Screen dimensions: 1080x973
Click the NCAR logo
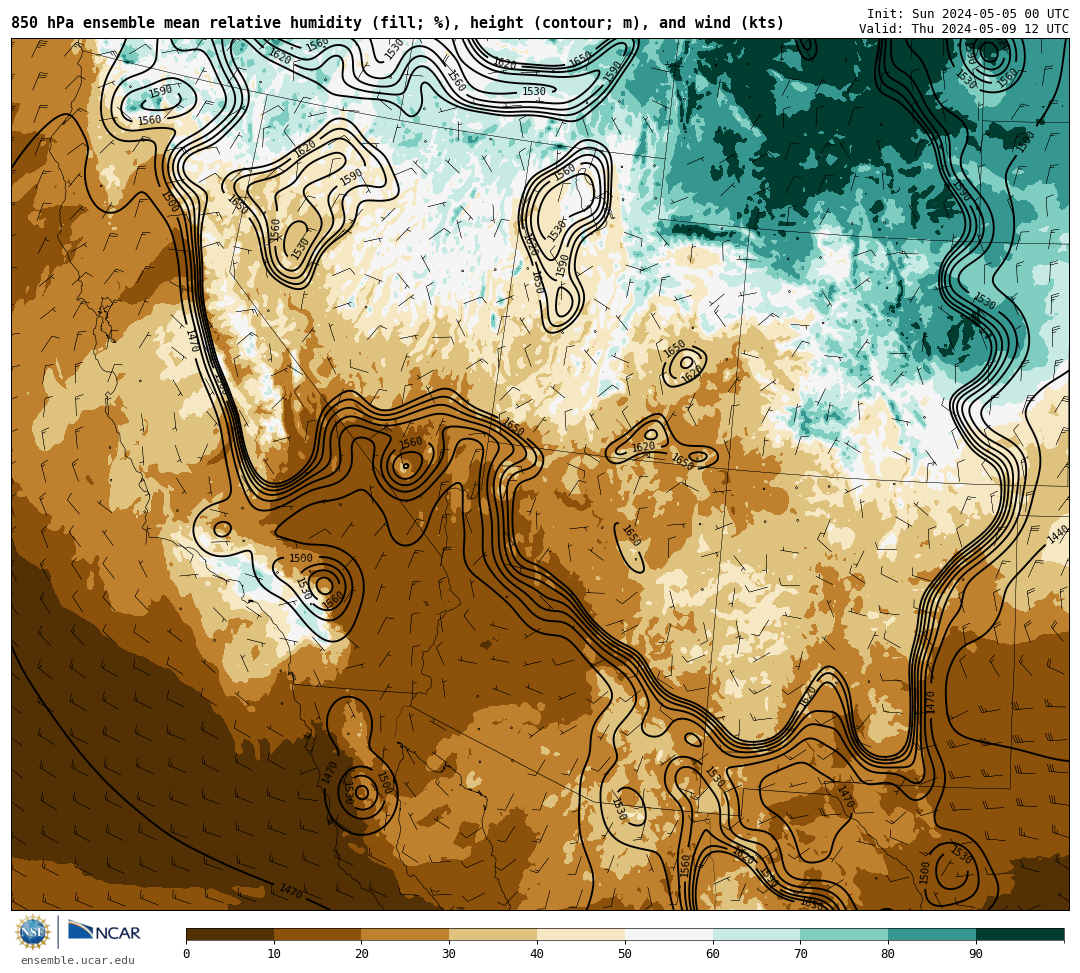coord(104,932)
